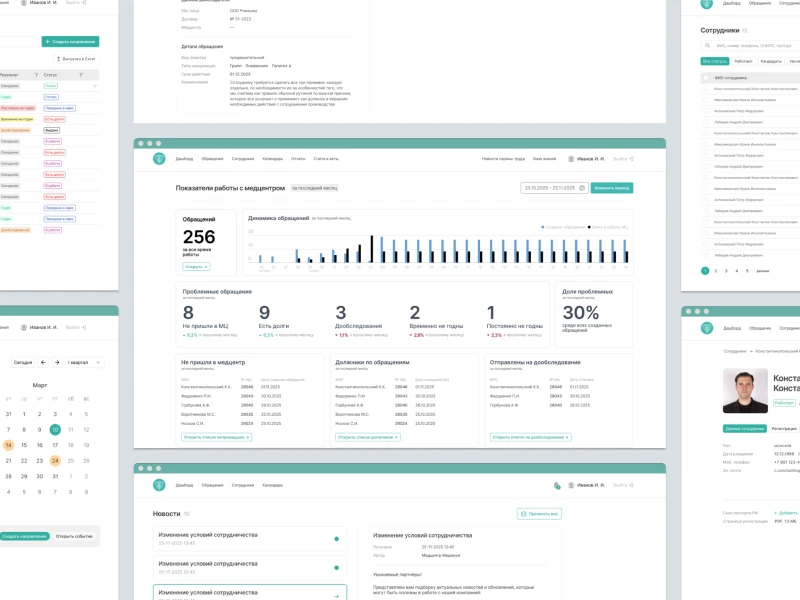Check the select-all box beside ФИО сотрудника

pos(706,77)
